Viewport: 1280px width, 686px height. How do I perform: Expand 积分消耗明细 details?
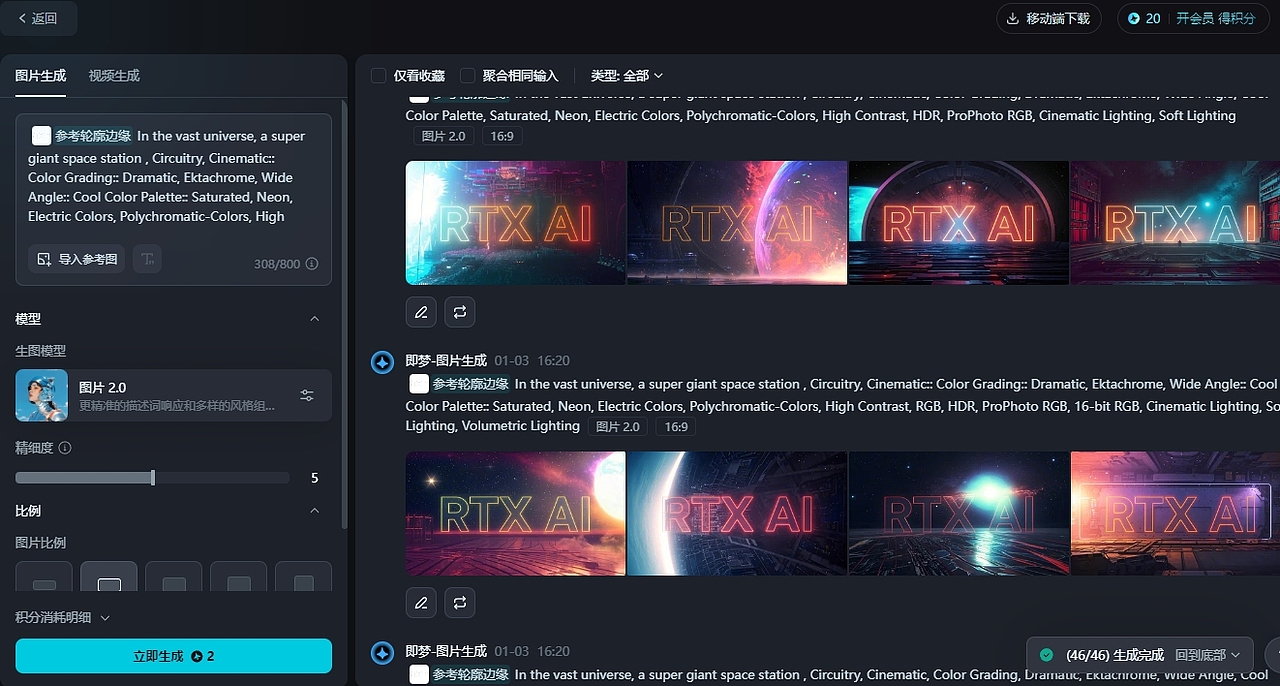pyautogui.click(x=62, y=618)
